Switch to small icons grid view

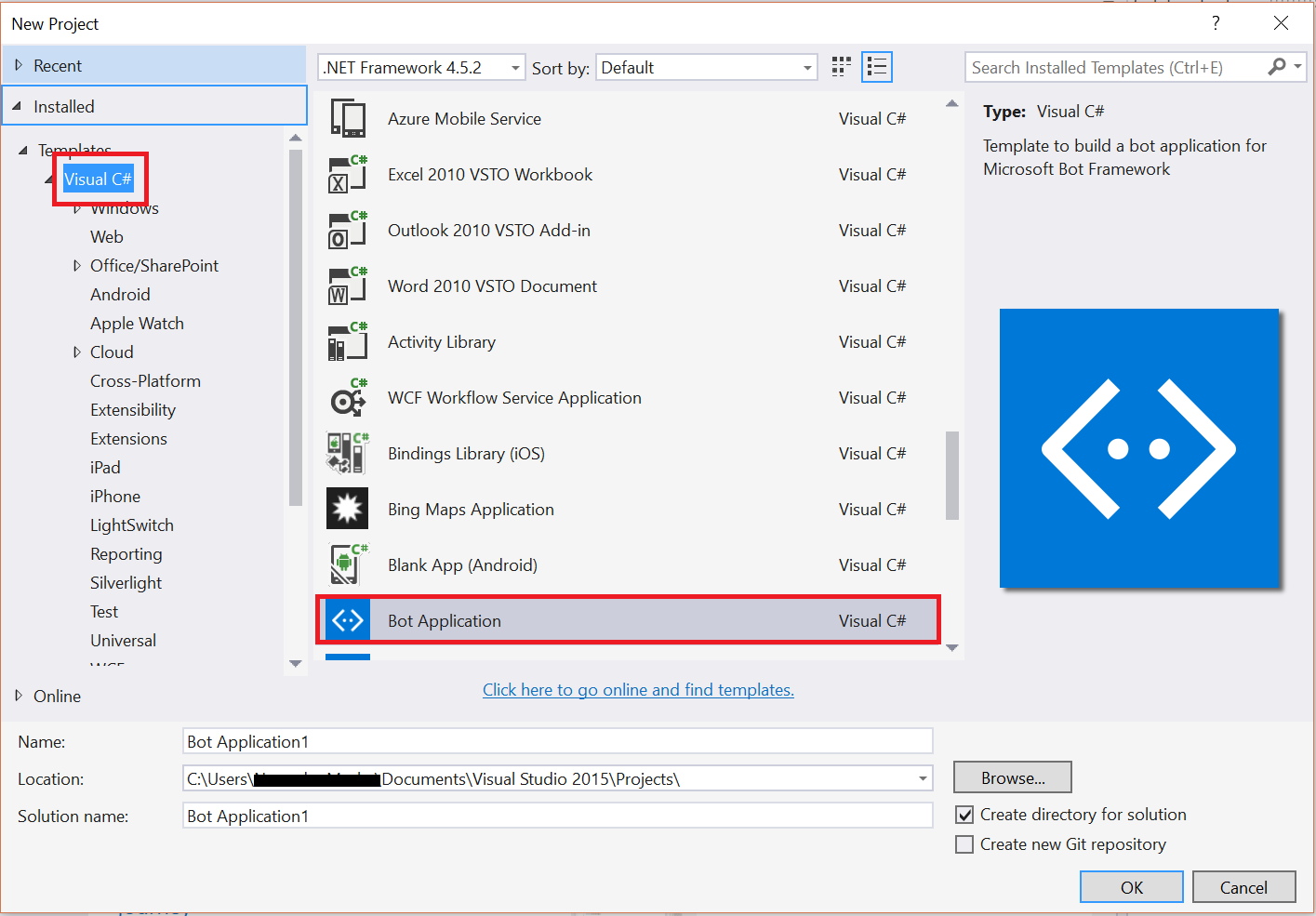[842, 67]
